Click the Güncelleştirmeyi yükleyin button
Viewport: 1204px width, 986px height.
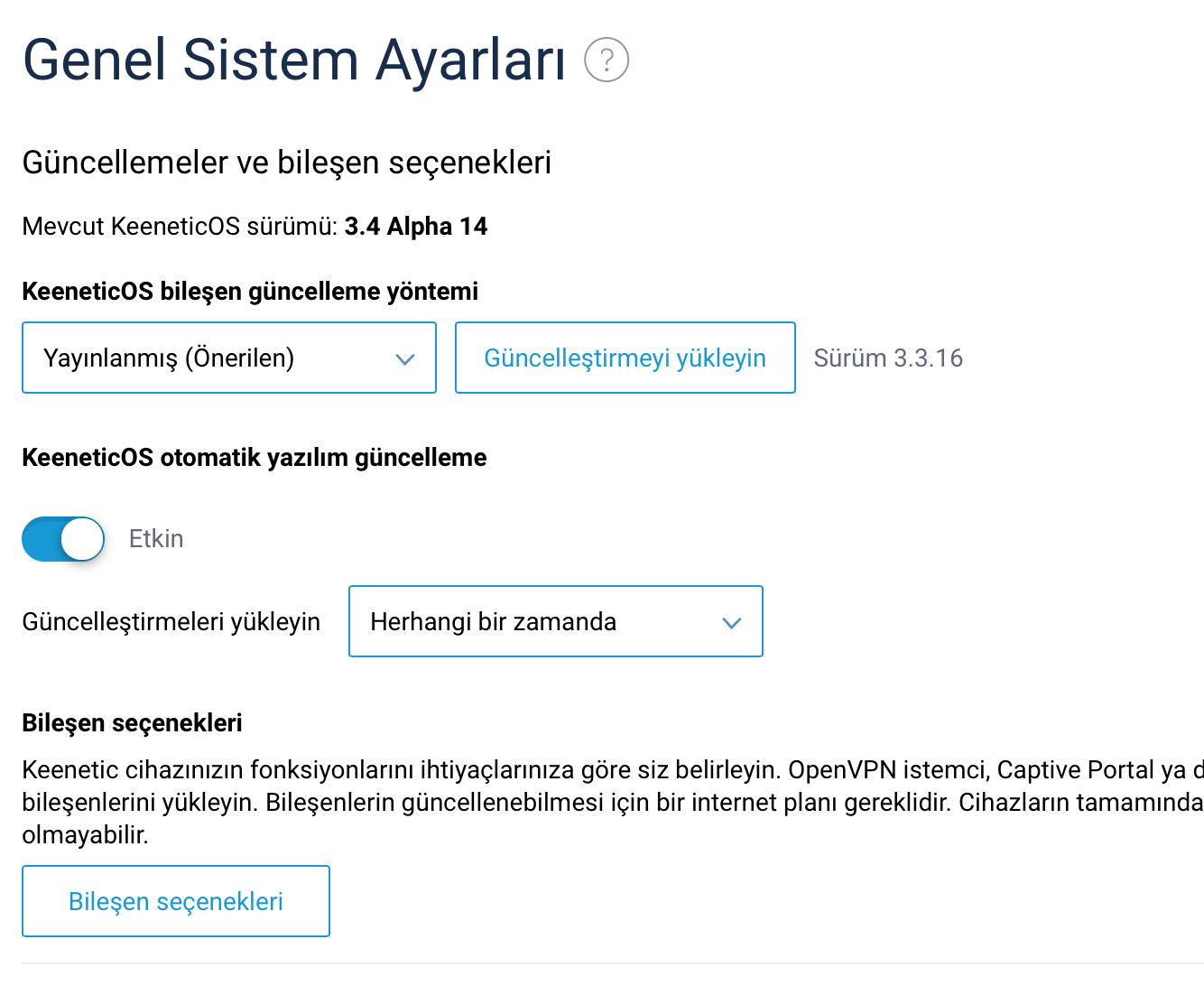(625, 358)
